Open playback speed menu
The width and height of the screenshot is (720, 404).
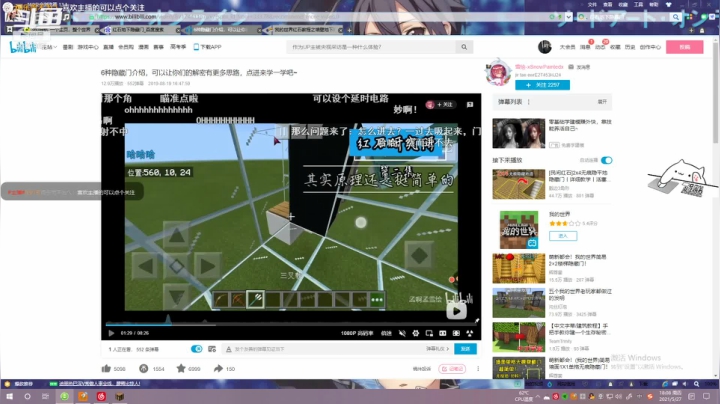tap(386, 333)
